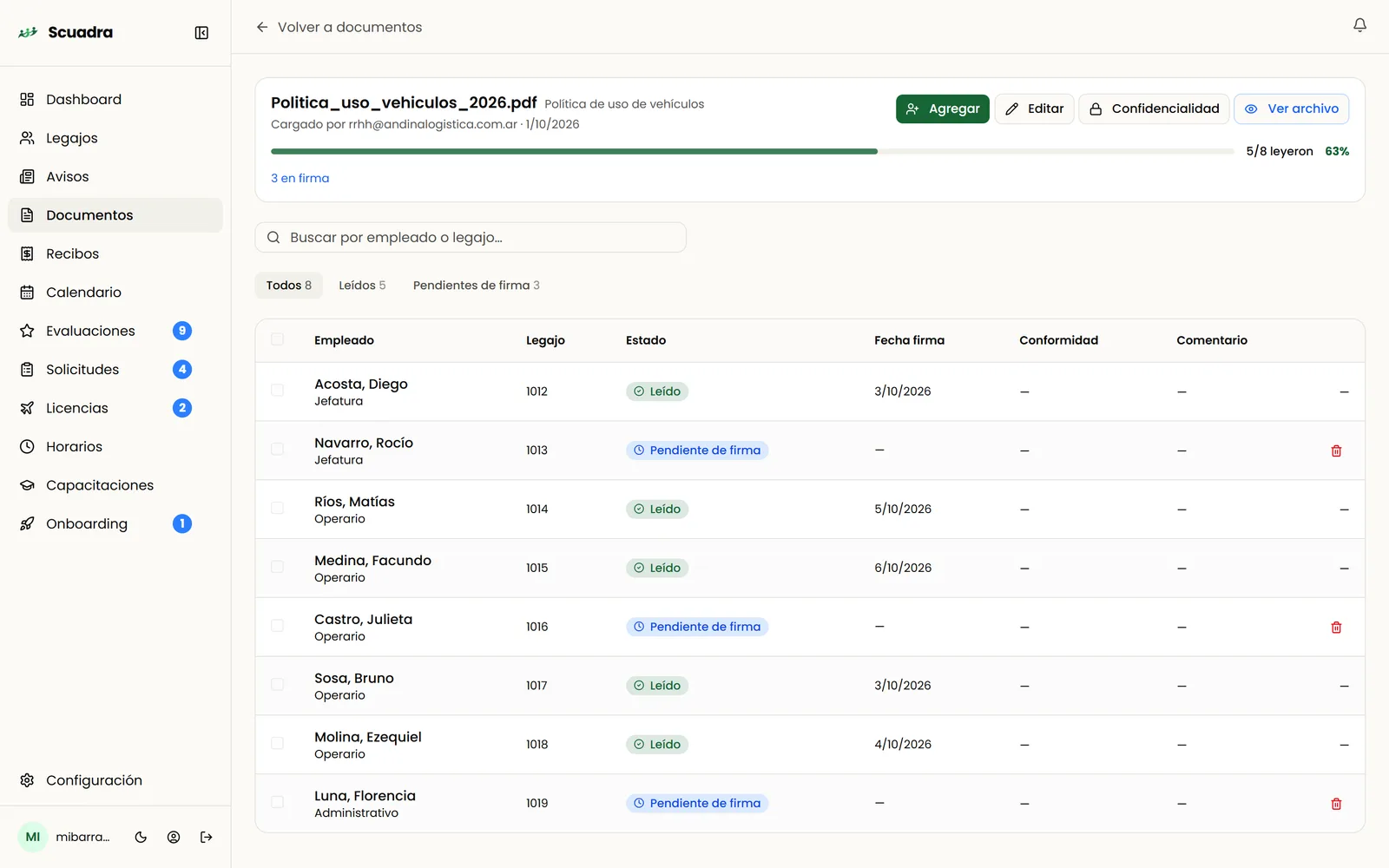This screenshot has width=1389, height=868.
Task: Click the trash icon for Castro, Julieta
Action: click(1336, 627)
